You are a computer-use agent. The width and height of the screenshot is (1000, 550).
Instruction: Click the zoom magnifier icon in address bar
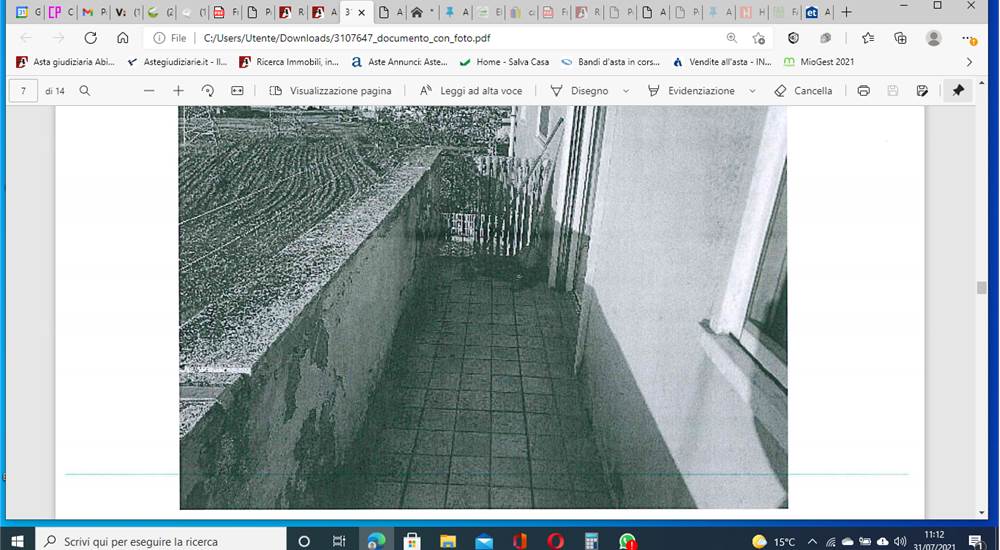pos(732,38)
